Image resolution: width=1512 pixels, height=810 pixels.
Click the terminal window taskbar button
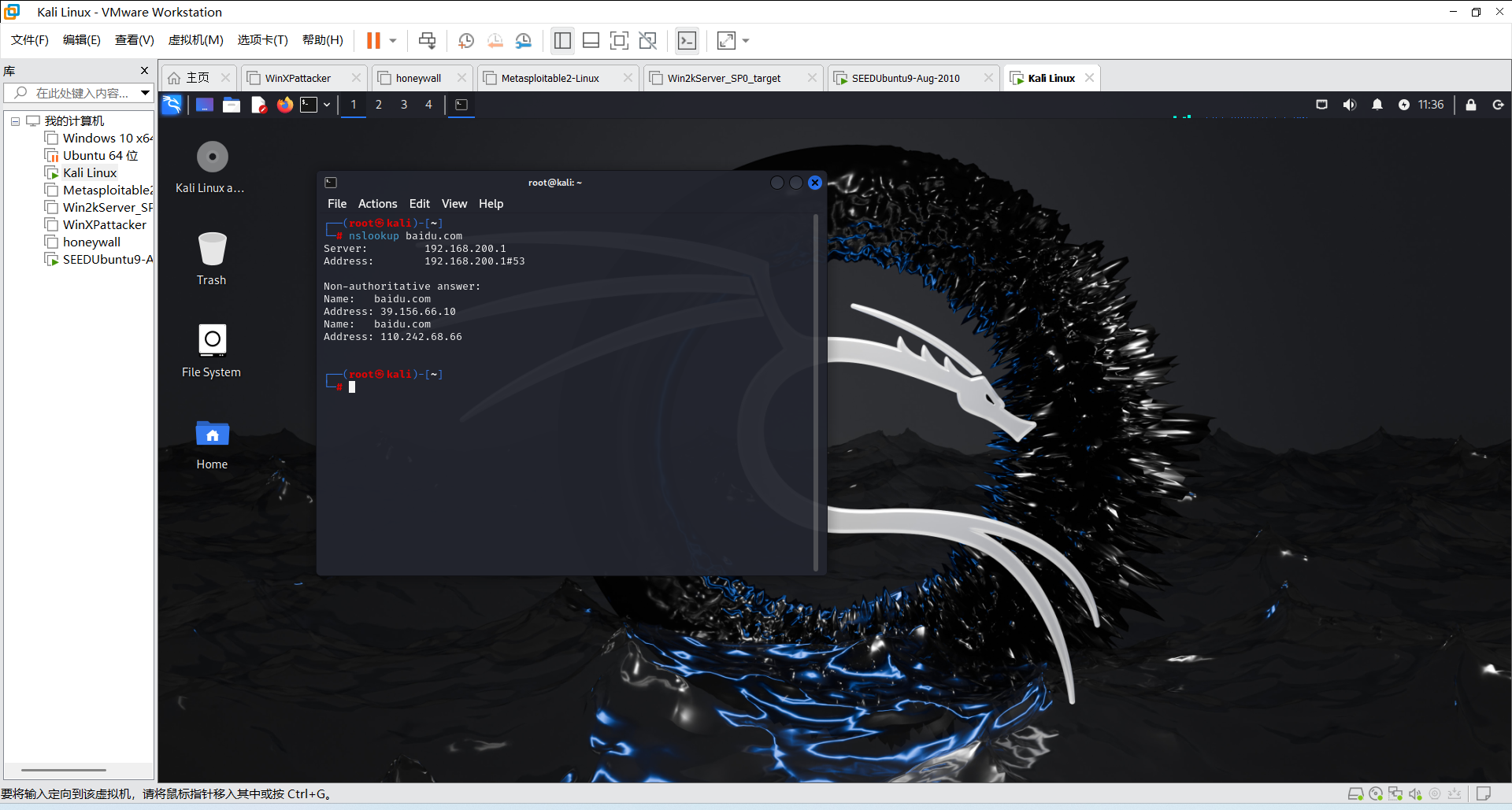click(x=461, y=105)
